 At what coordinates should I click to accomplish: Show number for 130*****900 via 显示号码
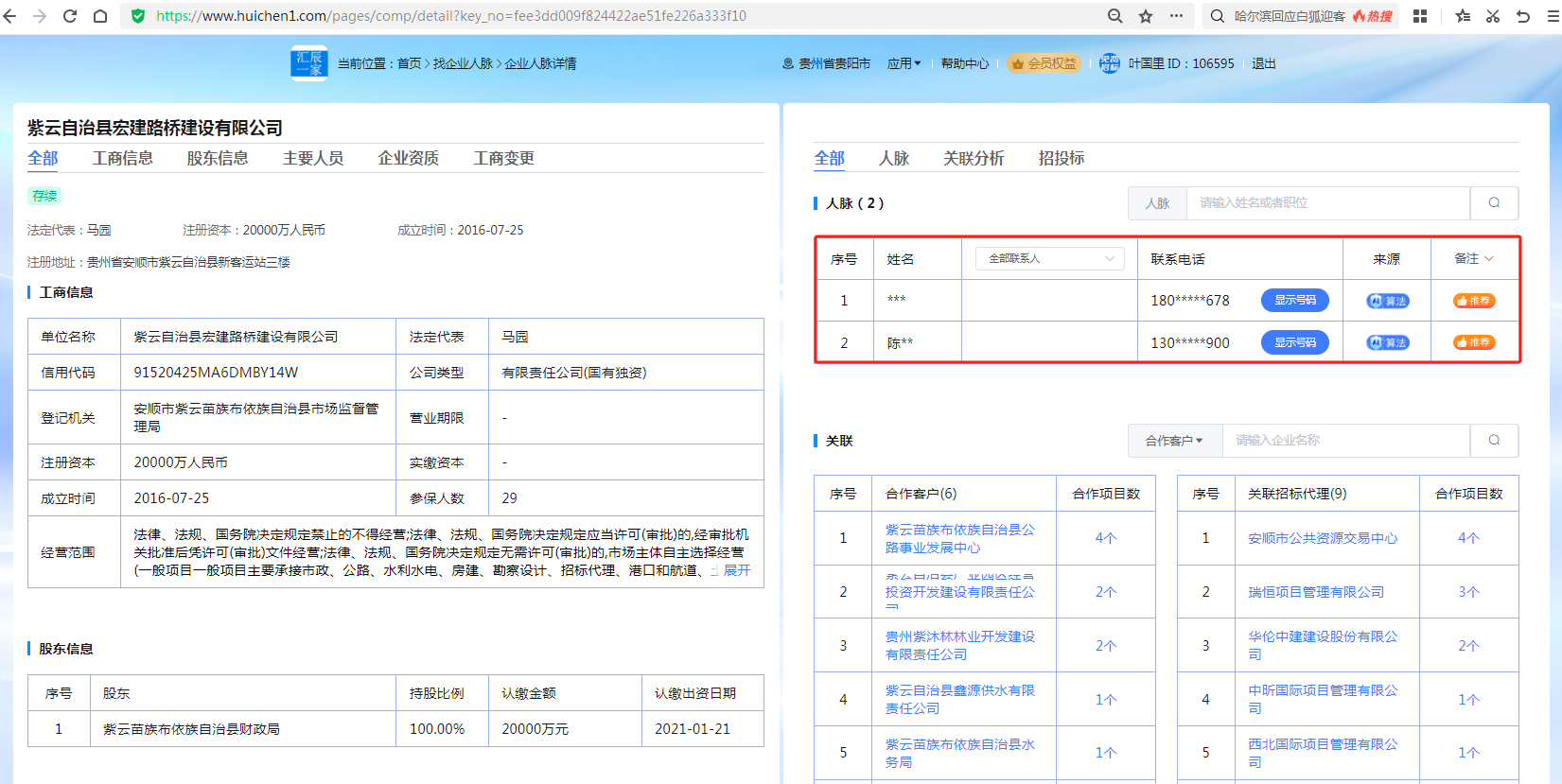pos(1295,342)
